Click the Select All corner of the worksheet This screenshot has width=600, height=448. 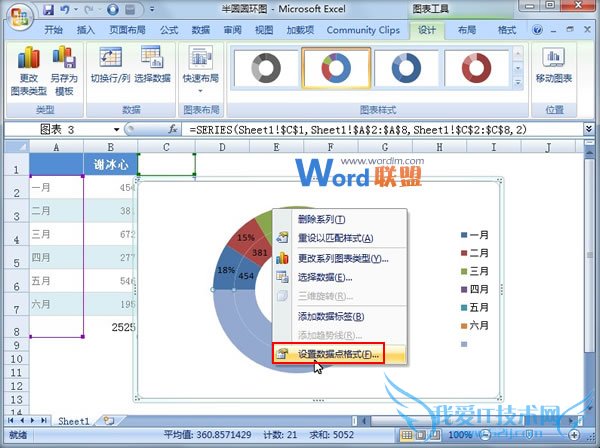click(17, 147)
